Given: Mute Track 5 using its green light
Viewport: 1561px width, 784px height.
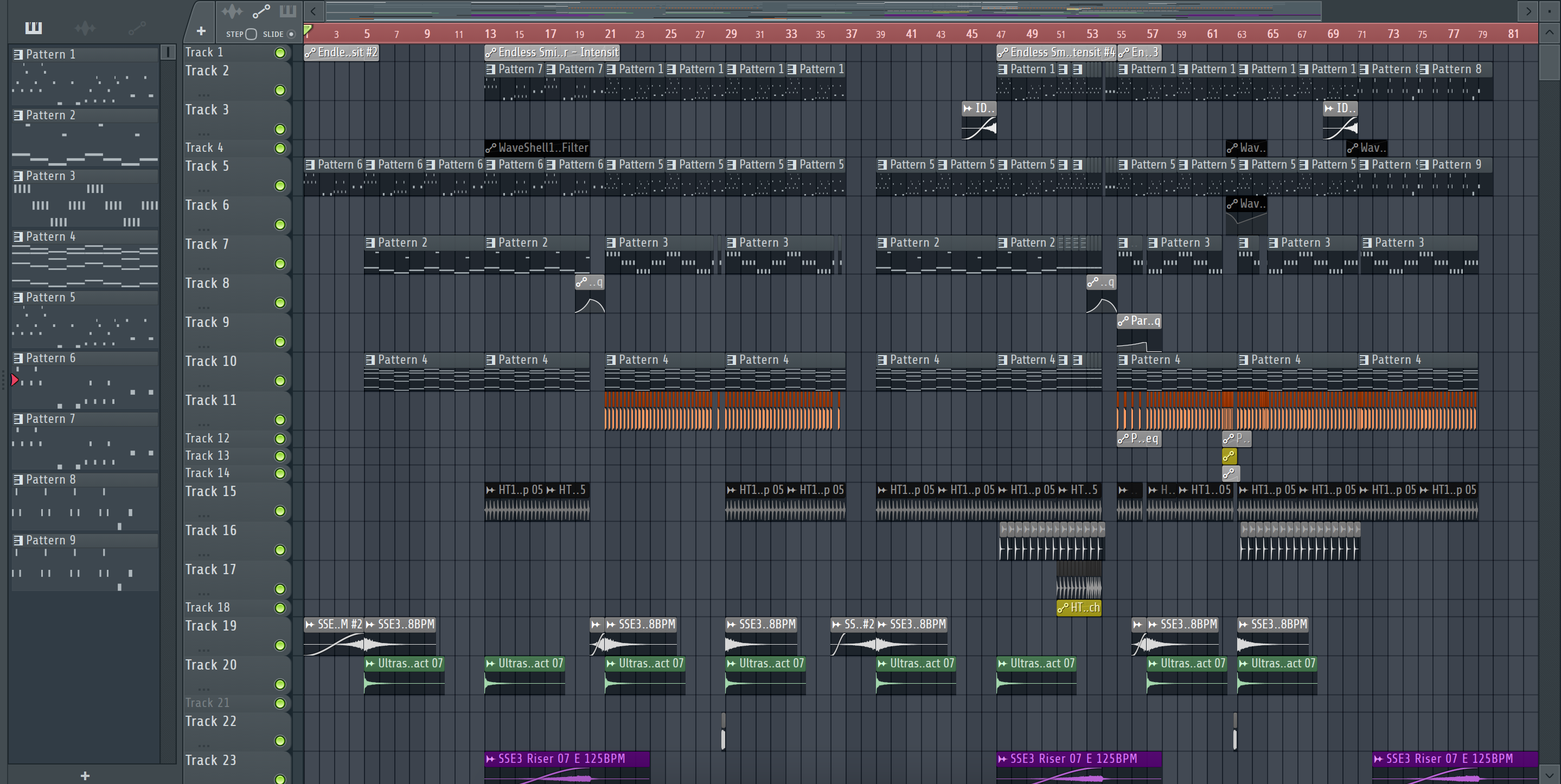Looking at the screenshot, I should tap(280, 185).
